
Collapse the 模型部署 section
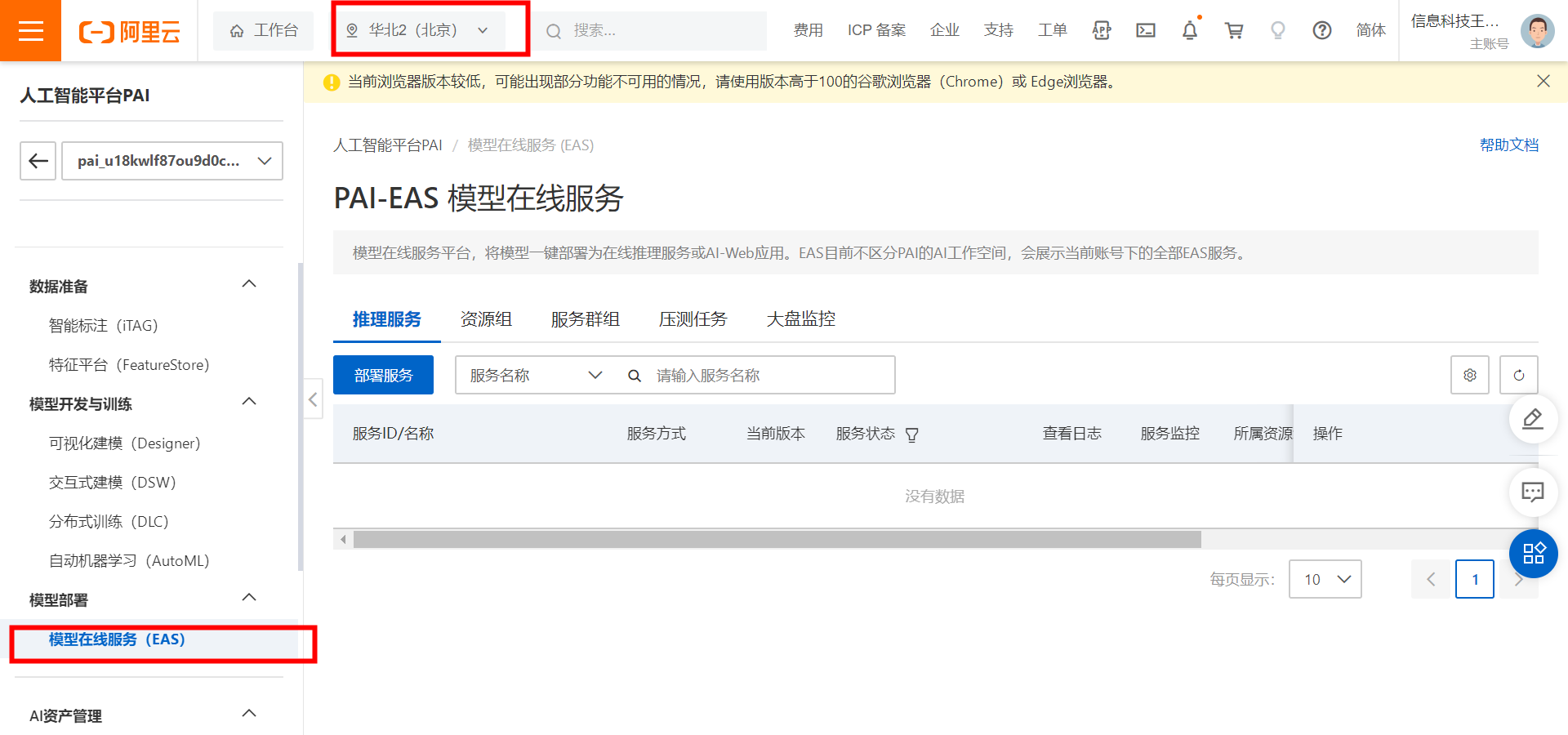point(250,598)
